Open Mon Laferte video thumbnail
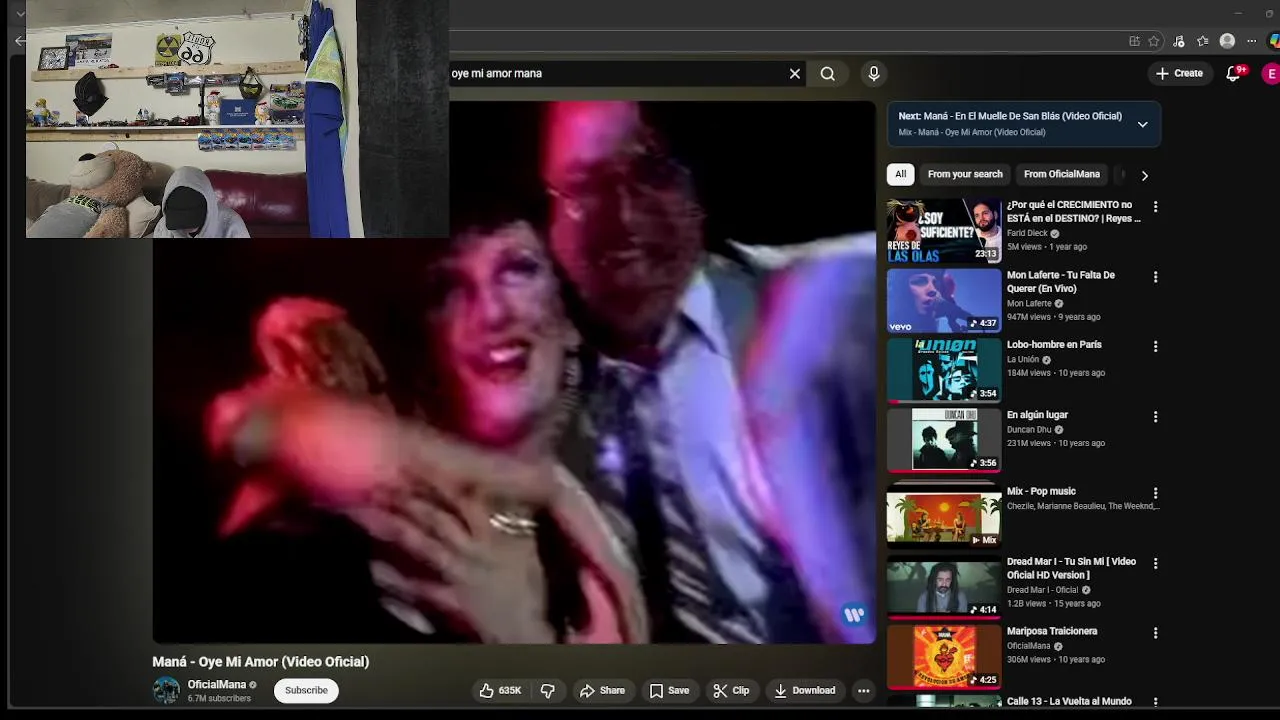Viewport: 1280px width, 720px height. pyautogui.click(x=944, y=301)
